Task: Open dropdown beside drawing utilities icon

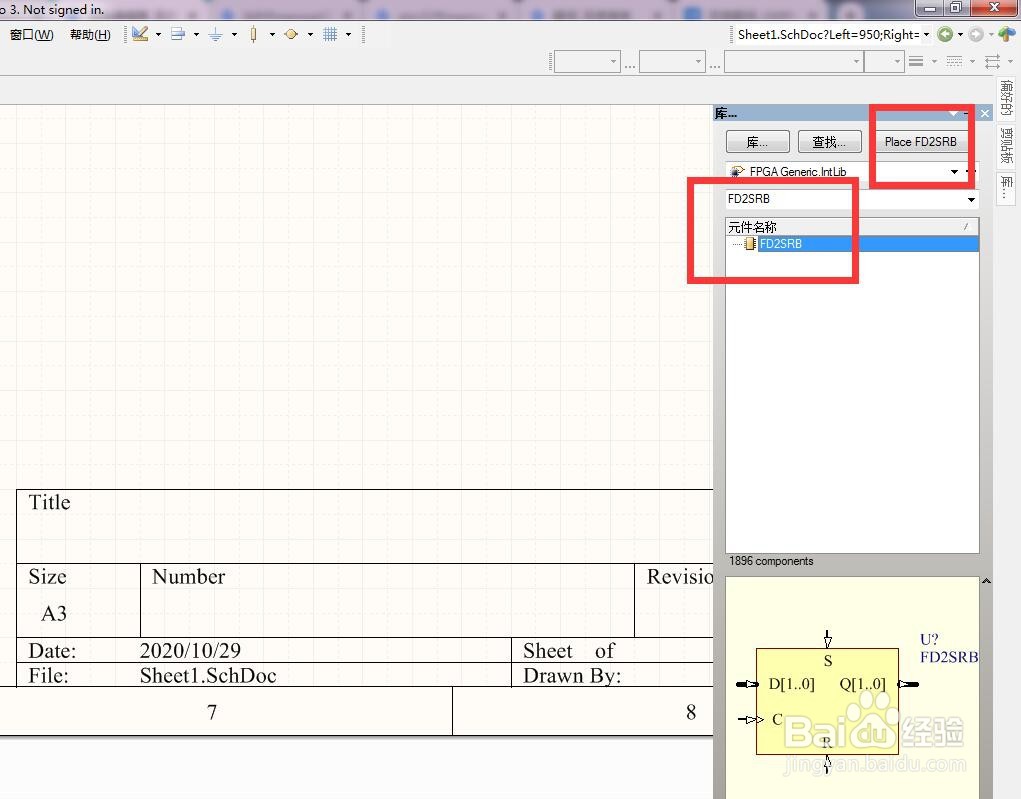Action: point(158,35)
